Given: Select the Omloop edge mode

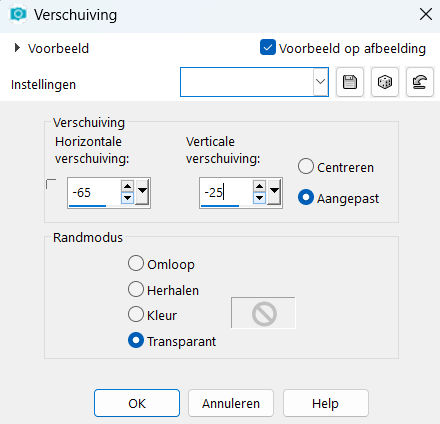Looking at the screenshot, I should click(136, 263).
